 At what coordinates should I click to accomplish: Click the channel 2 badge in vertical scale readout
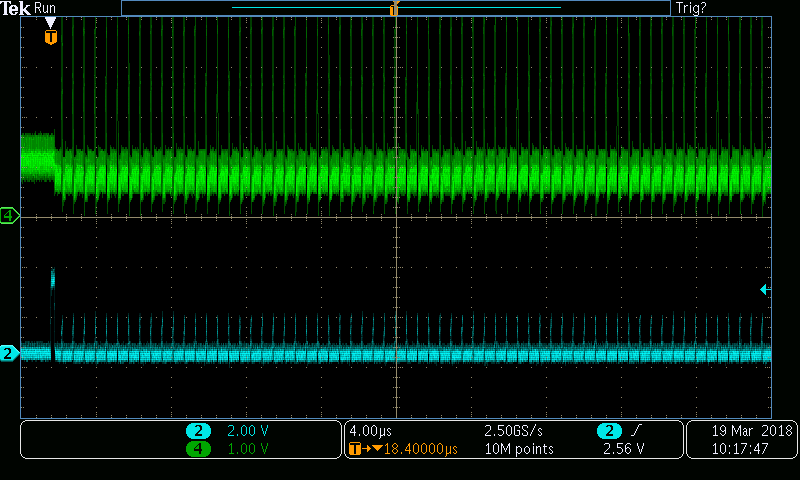[198, 431]
